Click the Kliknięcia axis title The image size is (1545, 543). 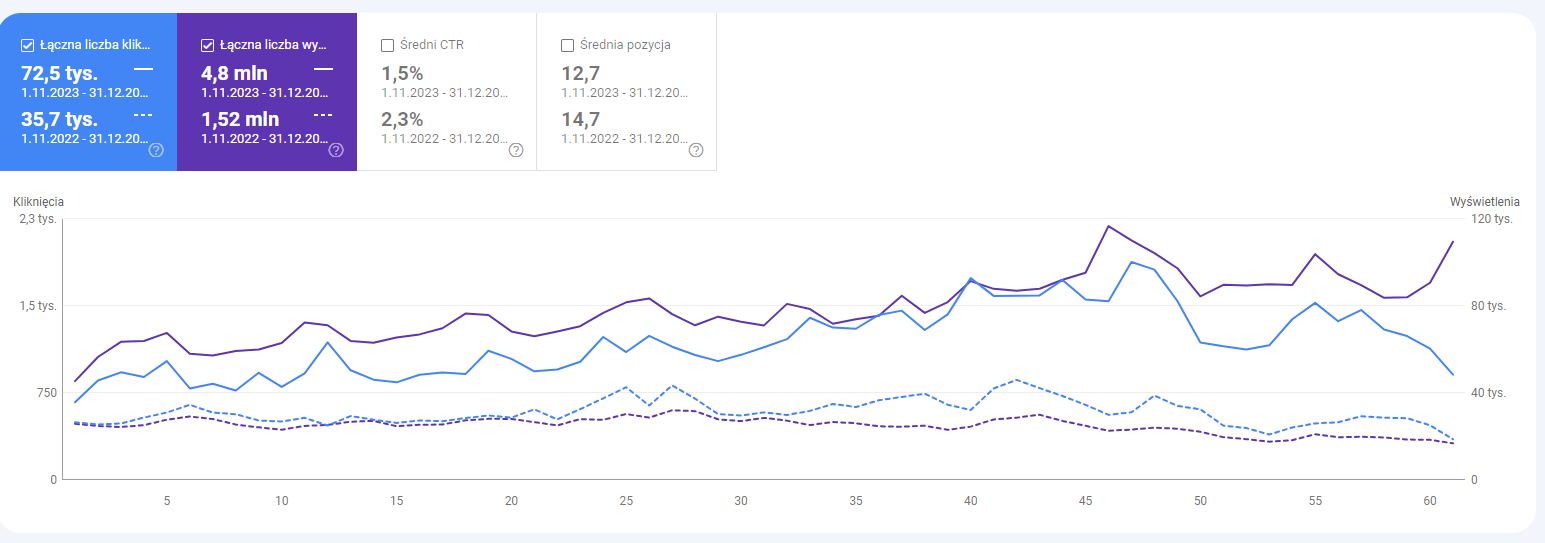[x=38, y=202]
